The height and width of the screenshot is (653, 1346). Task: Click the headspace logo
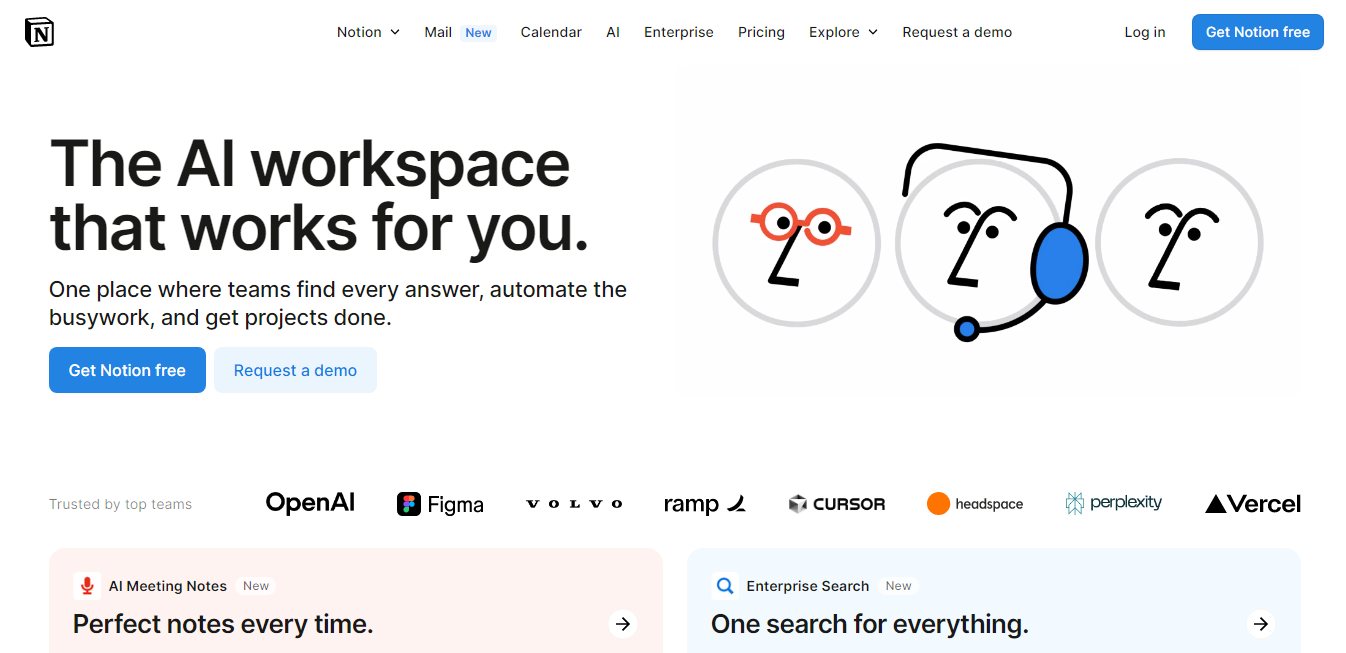click(975, 504)
